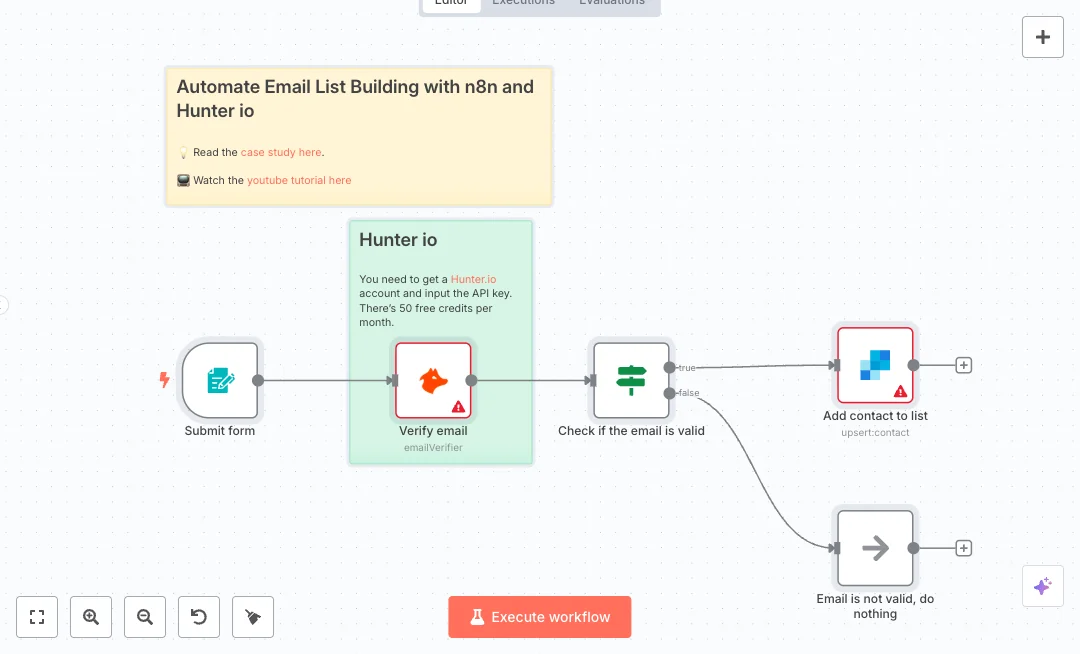Zoom in on the canvas

pos(91,617)
